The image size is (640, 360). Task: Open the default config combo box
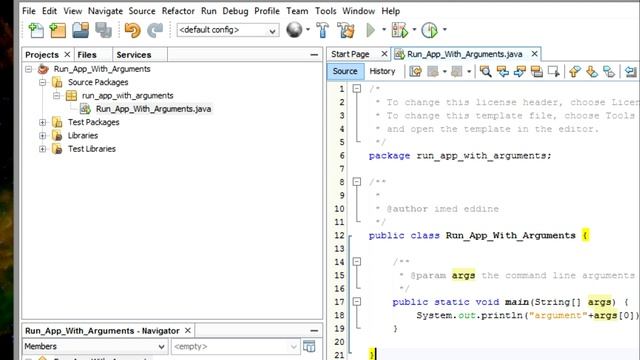pyautogui.click(x=228, y=30)
